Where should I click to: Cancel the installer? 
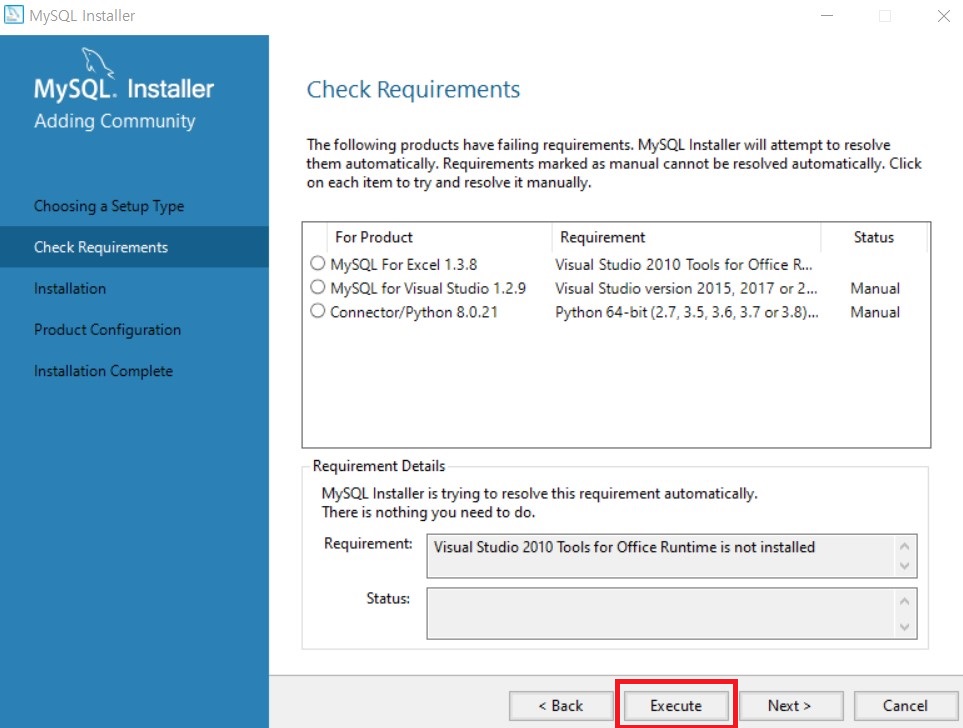tap(905, 705)
